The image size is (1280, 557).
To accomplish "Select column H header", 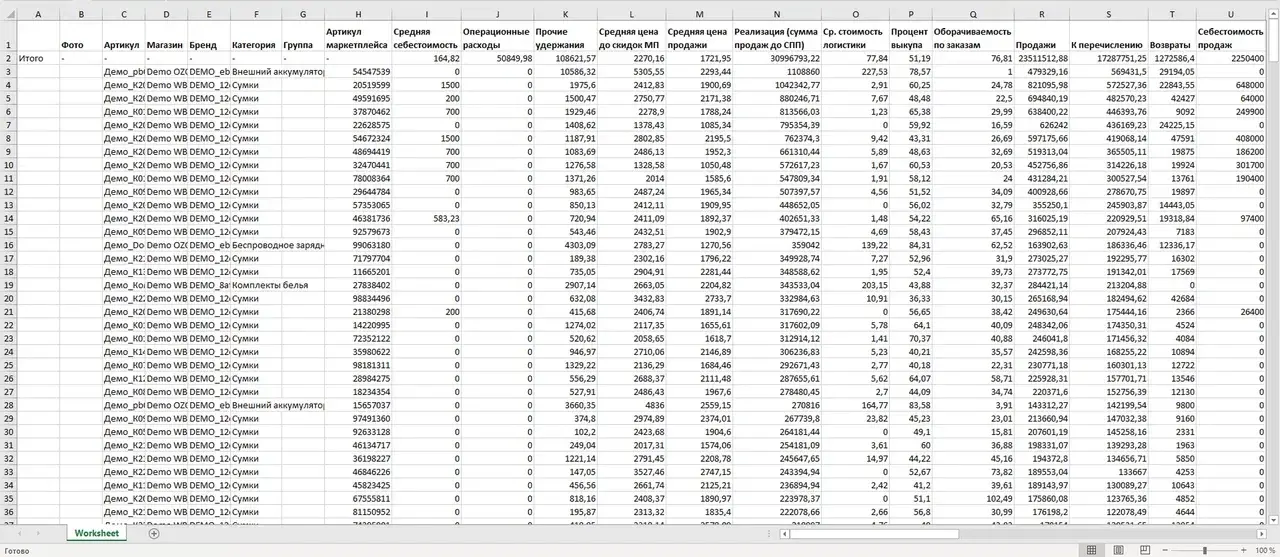I will (x=357, y=14).
